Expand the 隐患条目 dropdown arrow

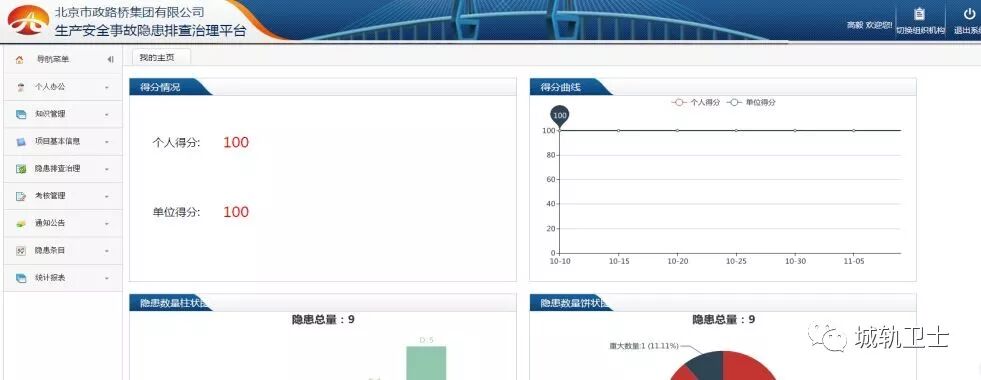107,251
